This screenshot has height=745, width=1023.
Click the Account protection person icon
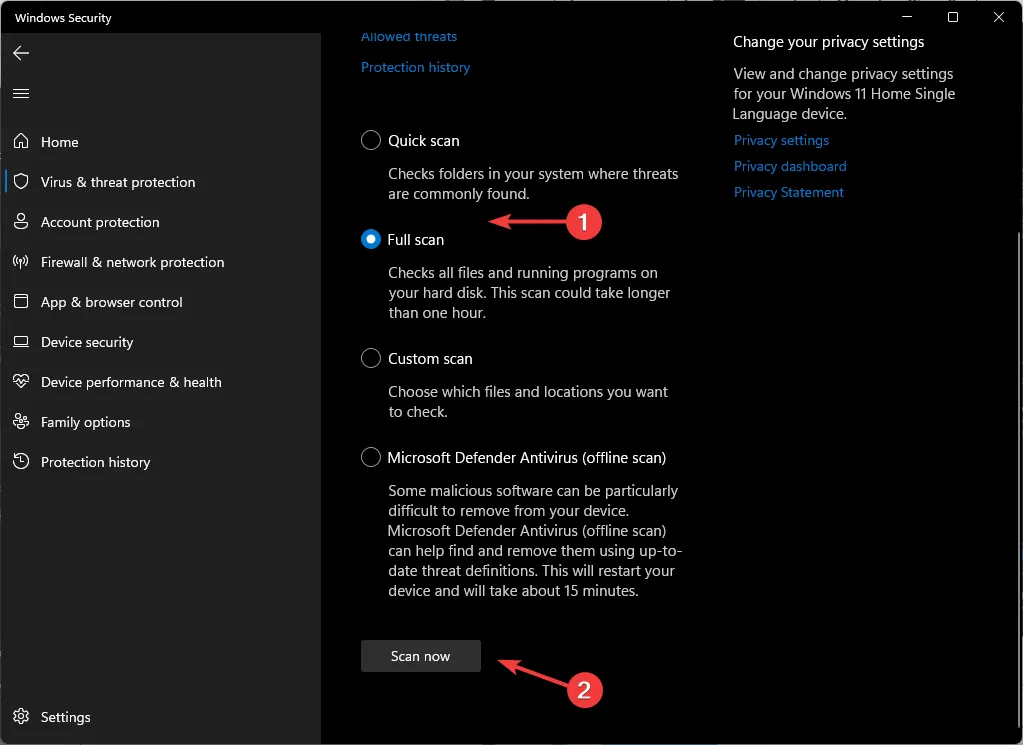[21, 221]
